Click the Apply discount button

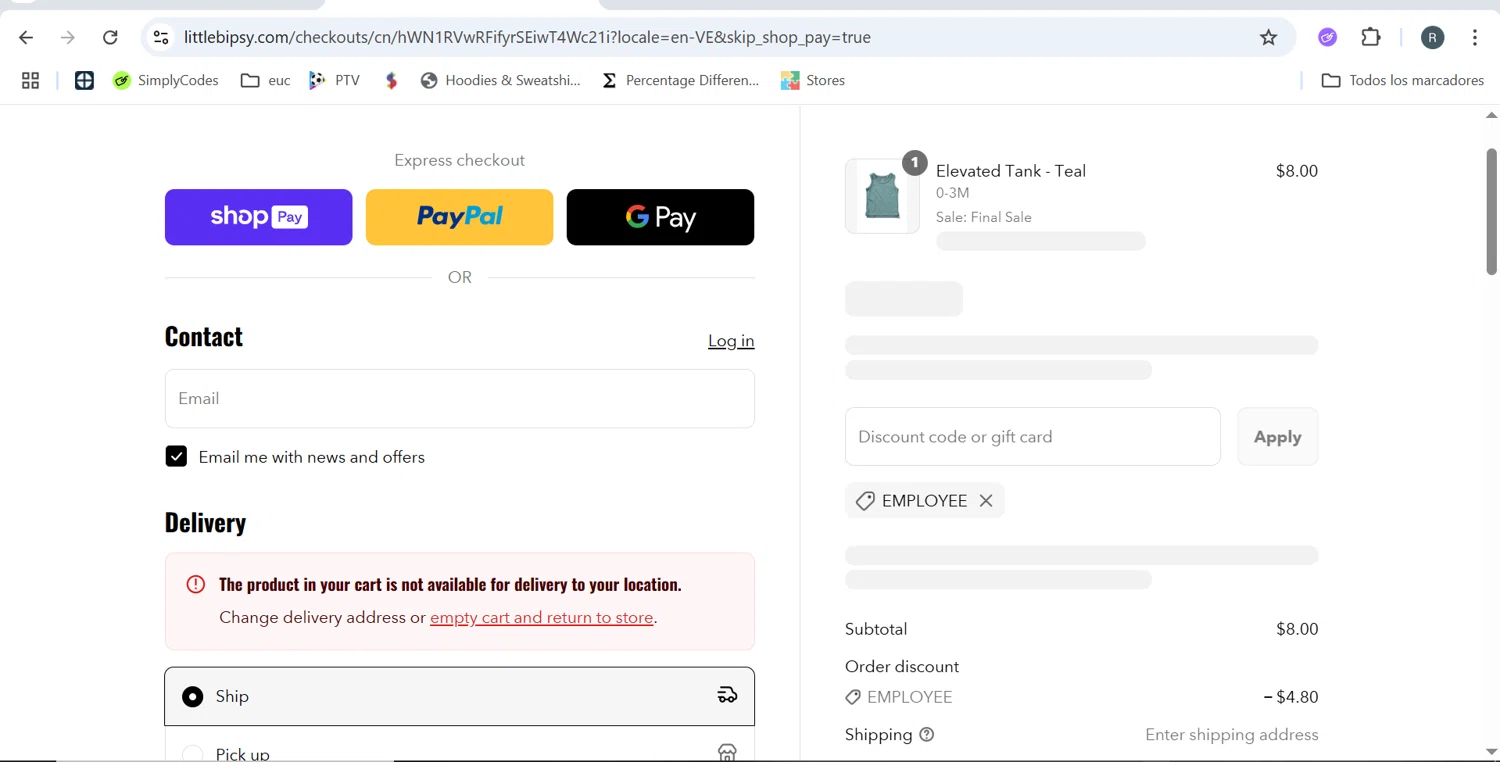coord(1278,437)
